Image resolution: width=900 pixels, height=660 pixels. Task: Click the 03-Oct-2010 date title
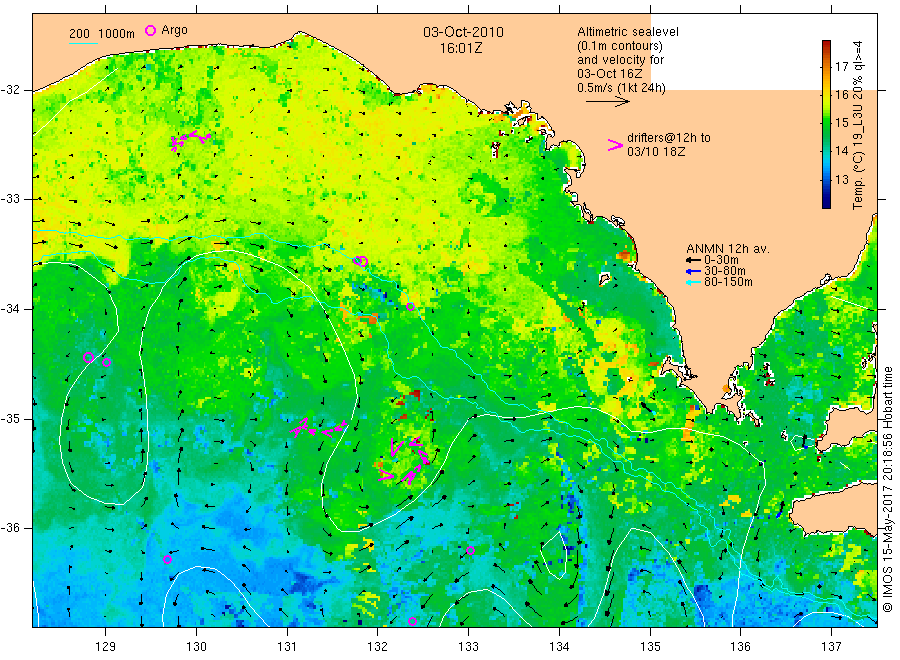pos(463,32)
